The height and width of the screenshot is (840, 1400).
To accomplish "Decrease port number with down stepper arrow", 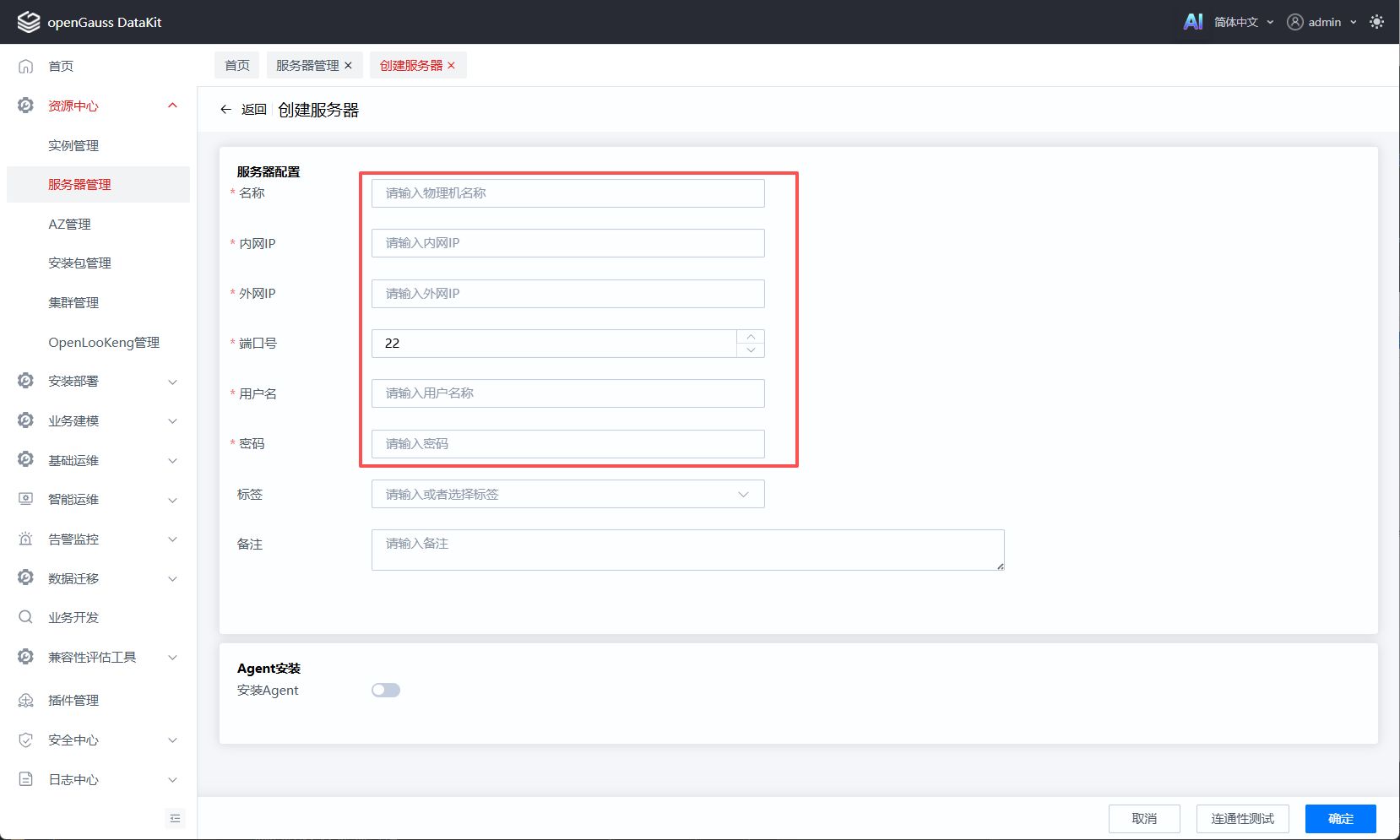I will click(751, 350).
